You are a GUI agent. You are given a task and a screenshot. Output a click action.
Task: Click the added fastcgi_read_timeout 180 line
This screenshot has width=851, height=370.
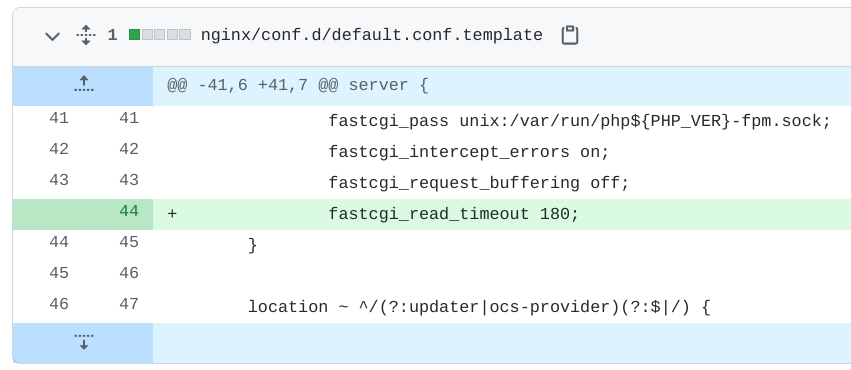tap(454, 214)
